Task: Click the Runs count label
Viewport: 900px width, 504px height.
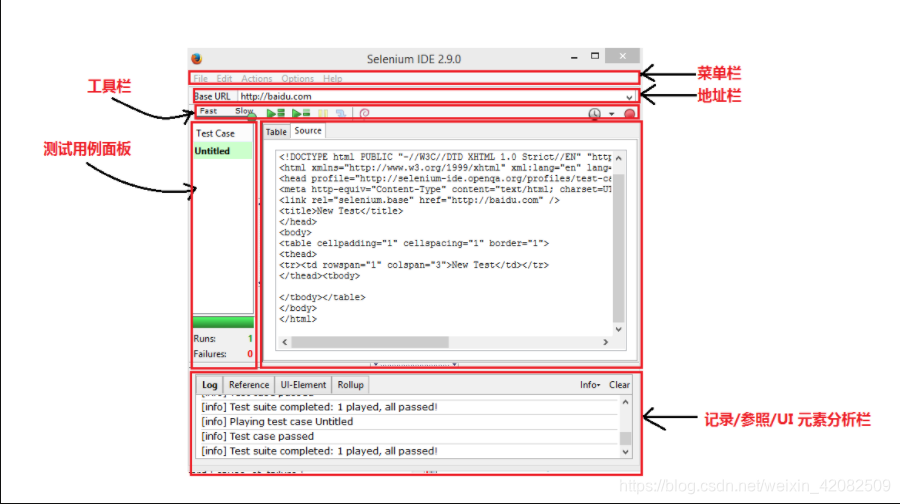Action: click(x=205, y=339)
